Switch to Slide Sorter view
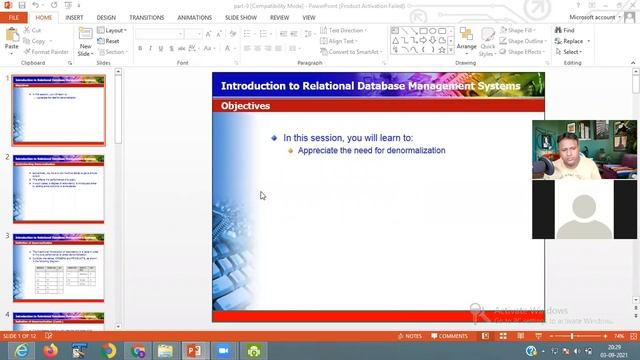 pos(503,336)
